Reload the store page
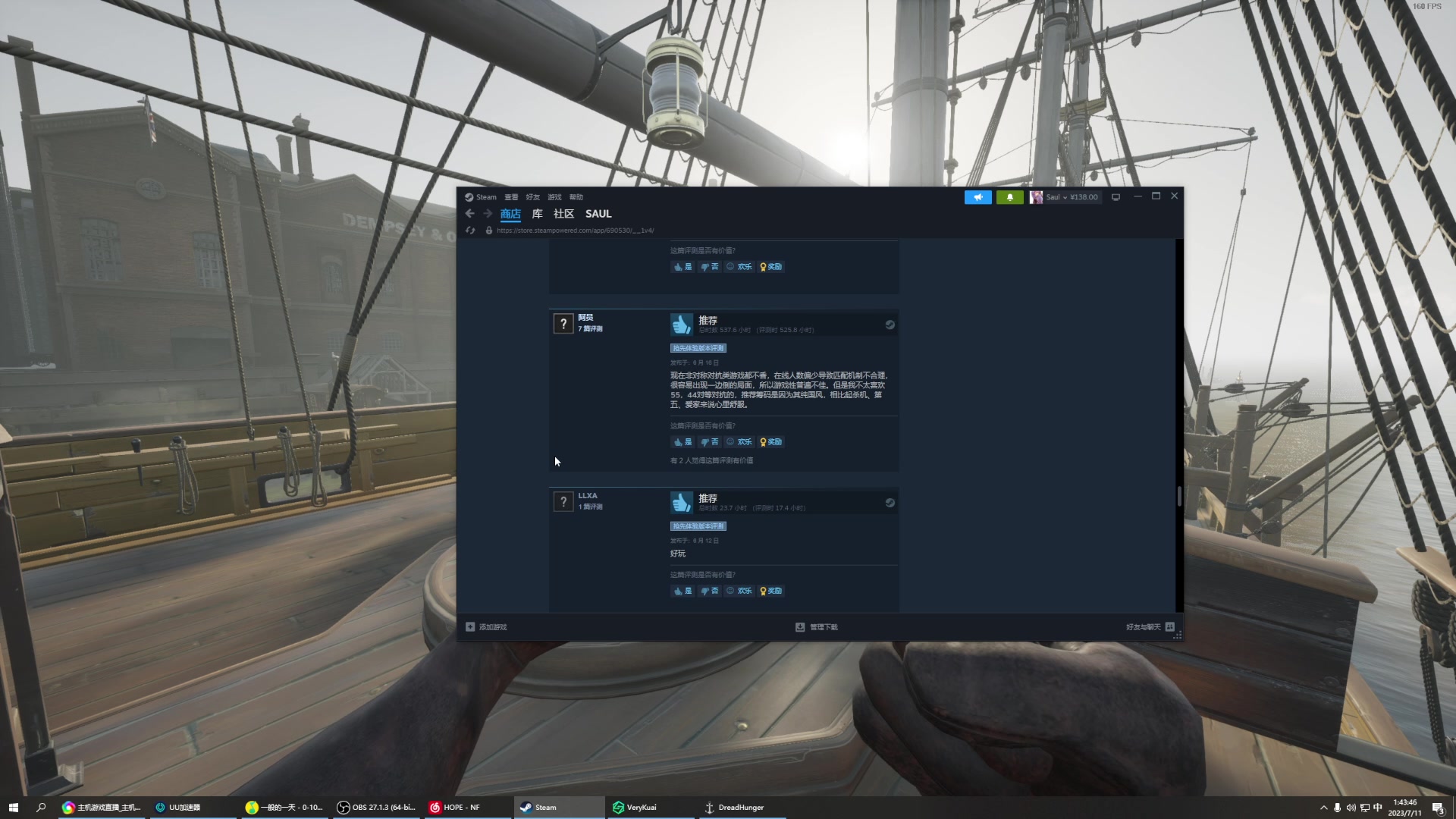1456x819 pixels. [x=470, y=231]
